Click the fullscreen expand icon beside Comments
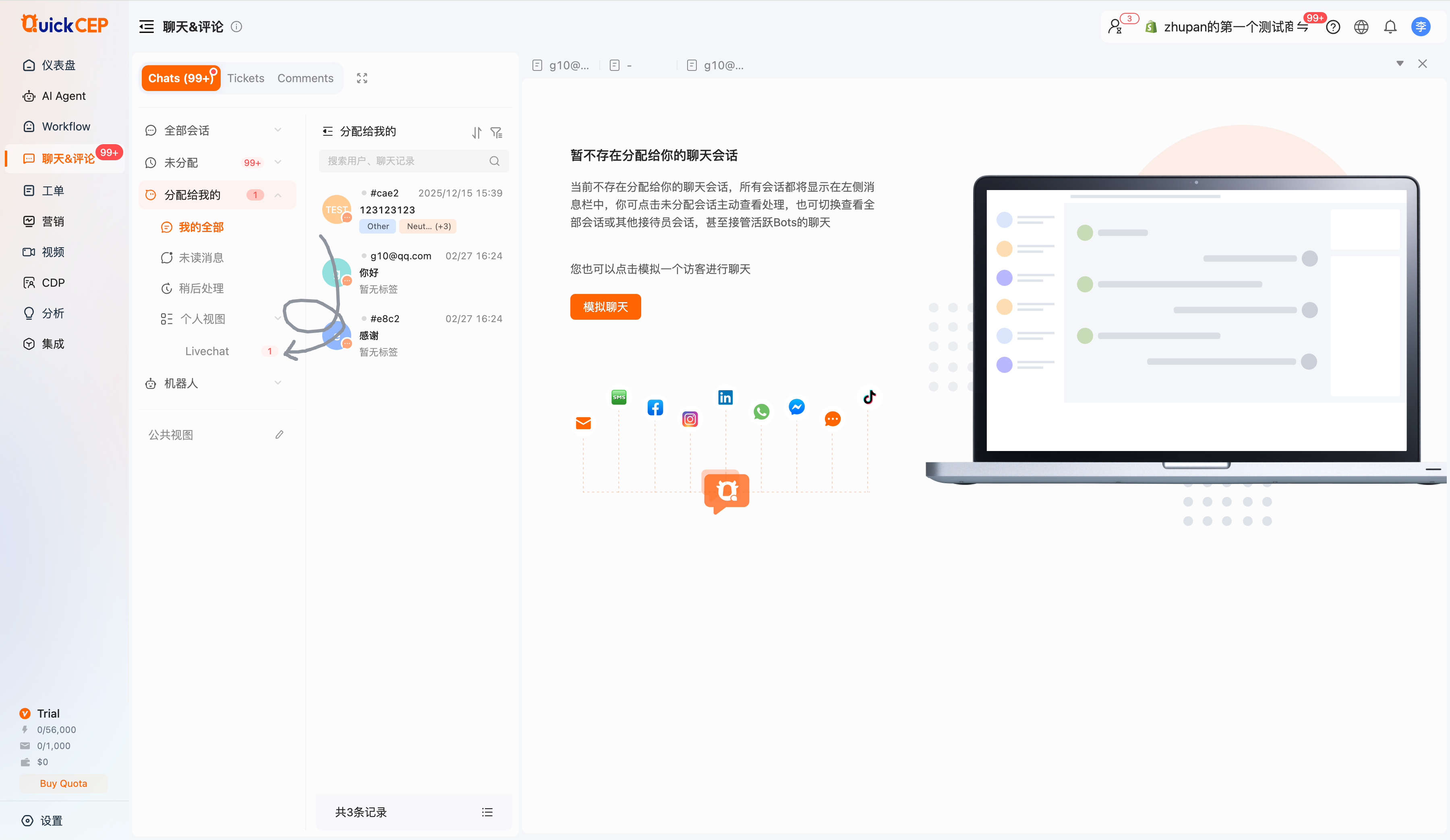The image size is (1450, 840). (x=362, y=78)
